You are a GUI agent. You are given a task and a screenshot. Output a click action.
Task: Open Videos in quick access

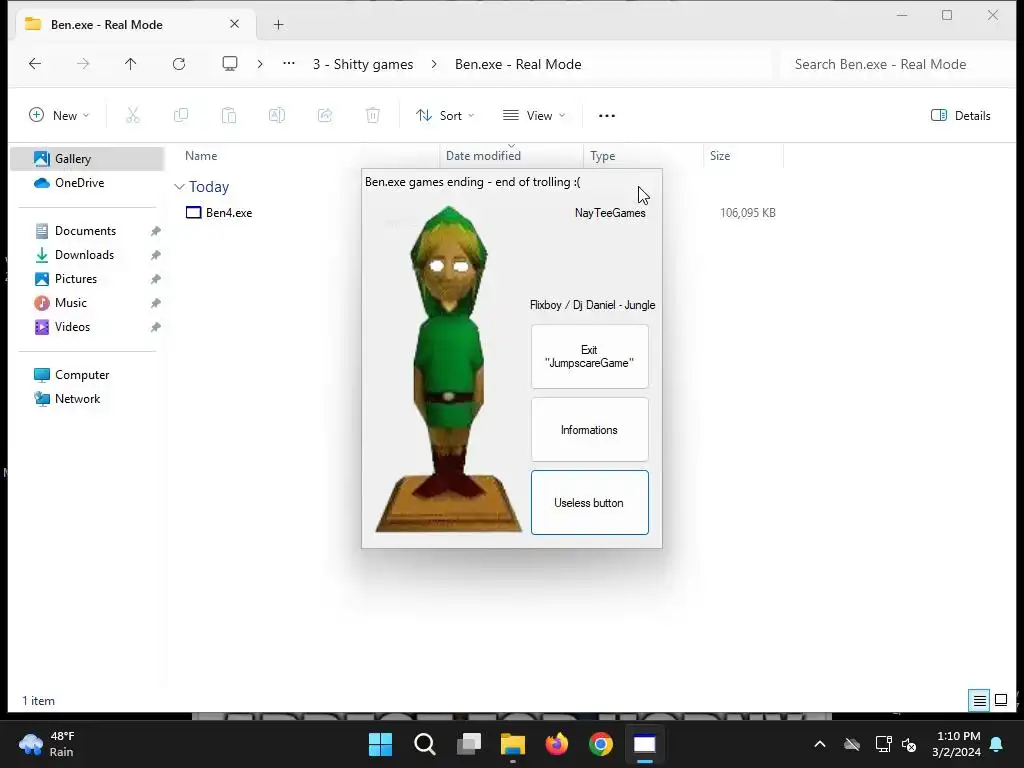click(x=72, y=327)
